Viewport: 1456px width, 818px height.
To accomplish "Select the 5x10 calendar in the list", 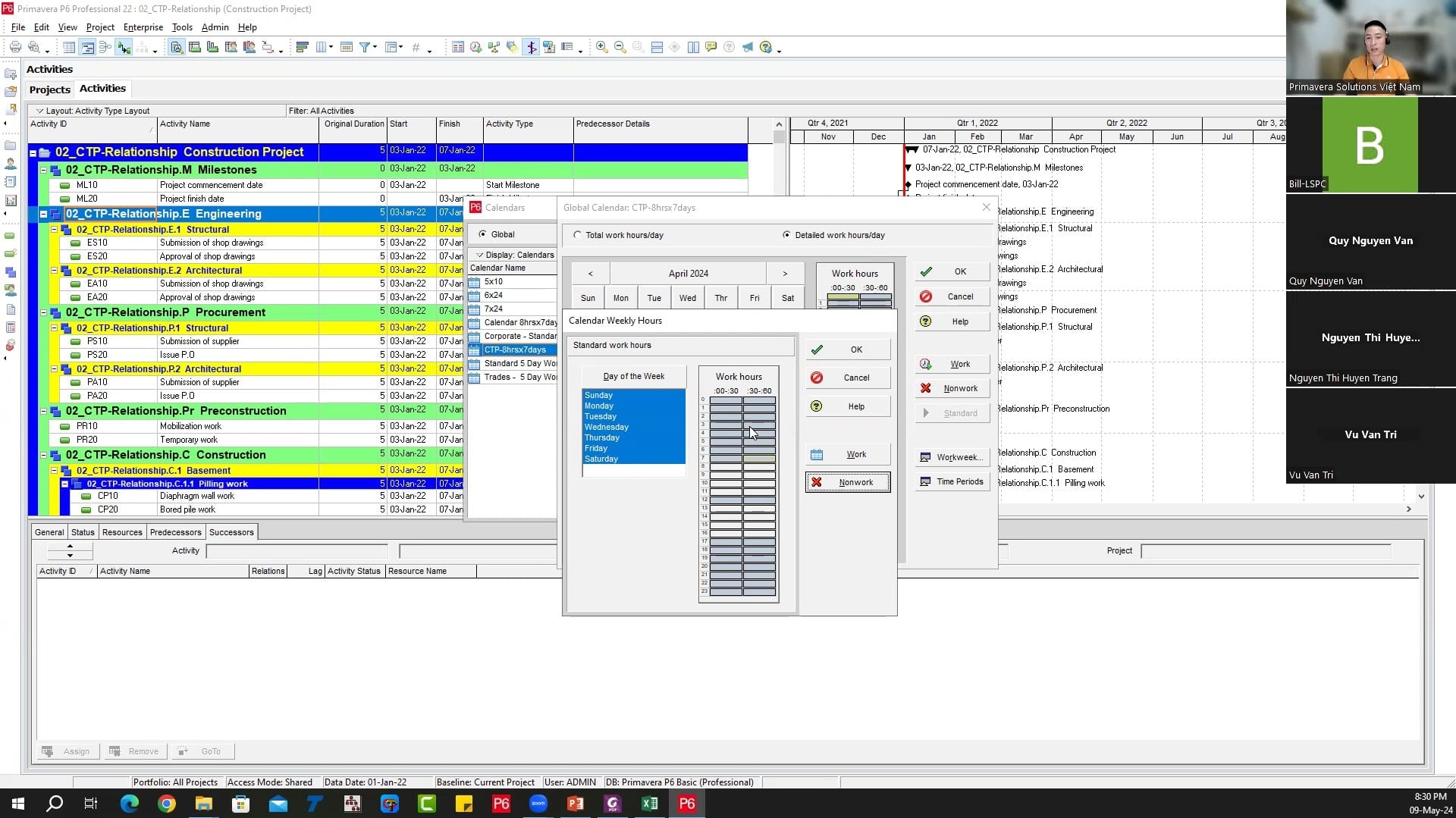I will tap(493, 281).
